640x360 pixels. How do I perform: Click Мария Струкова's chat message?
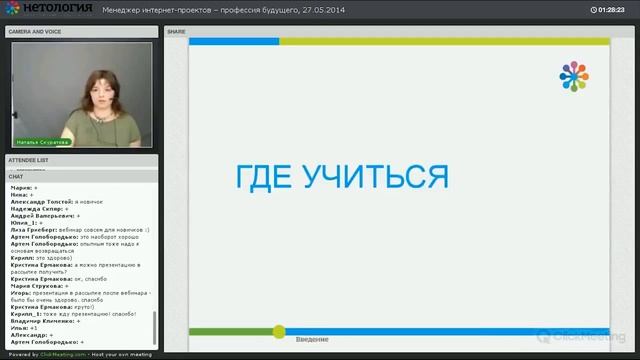point(40,287)
